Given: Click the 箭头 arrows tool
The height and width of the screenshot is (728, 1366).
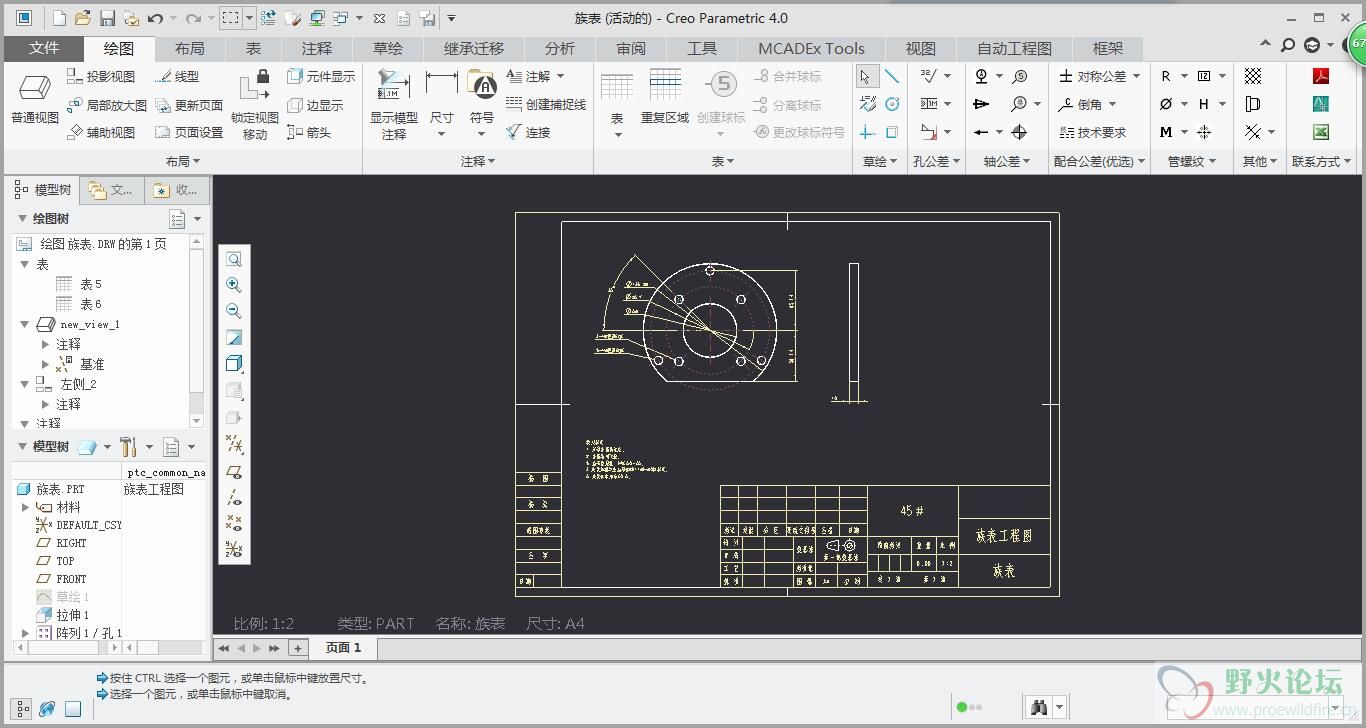Looking at the screenshot, I should (309, 132).
